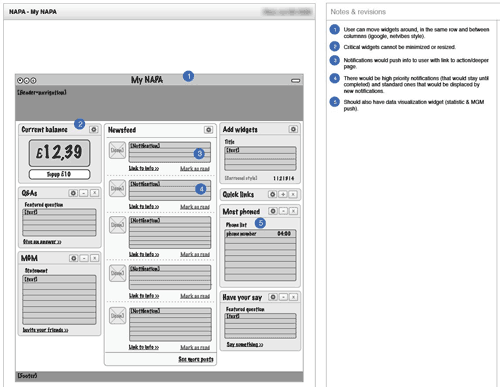
Task: Click the Quick links widget title
Action: [x=238, y=194]
